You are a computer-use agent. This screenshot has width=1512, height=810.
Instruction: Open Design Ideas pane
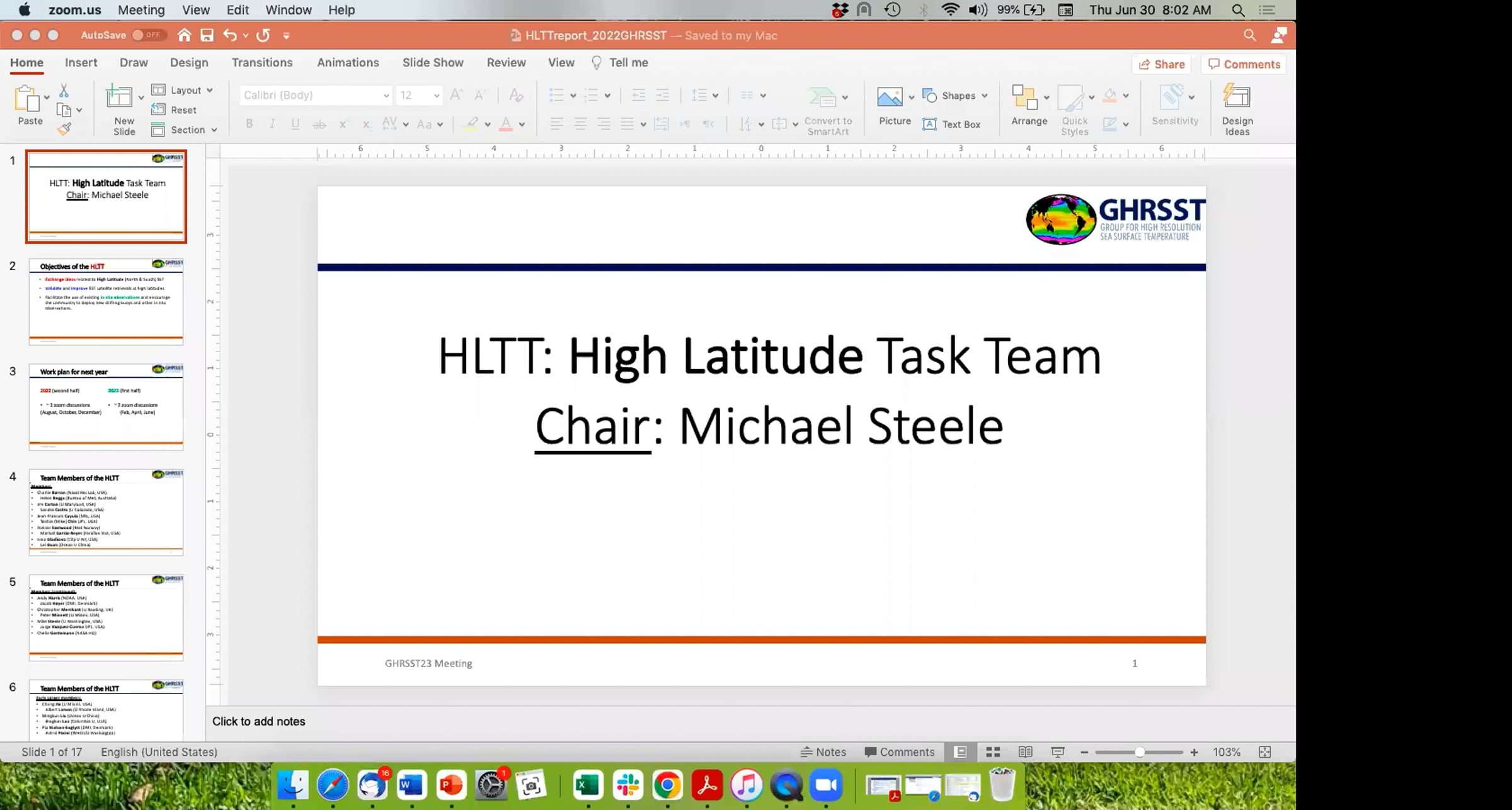point(1237,110)
